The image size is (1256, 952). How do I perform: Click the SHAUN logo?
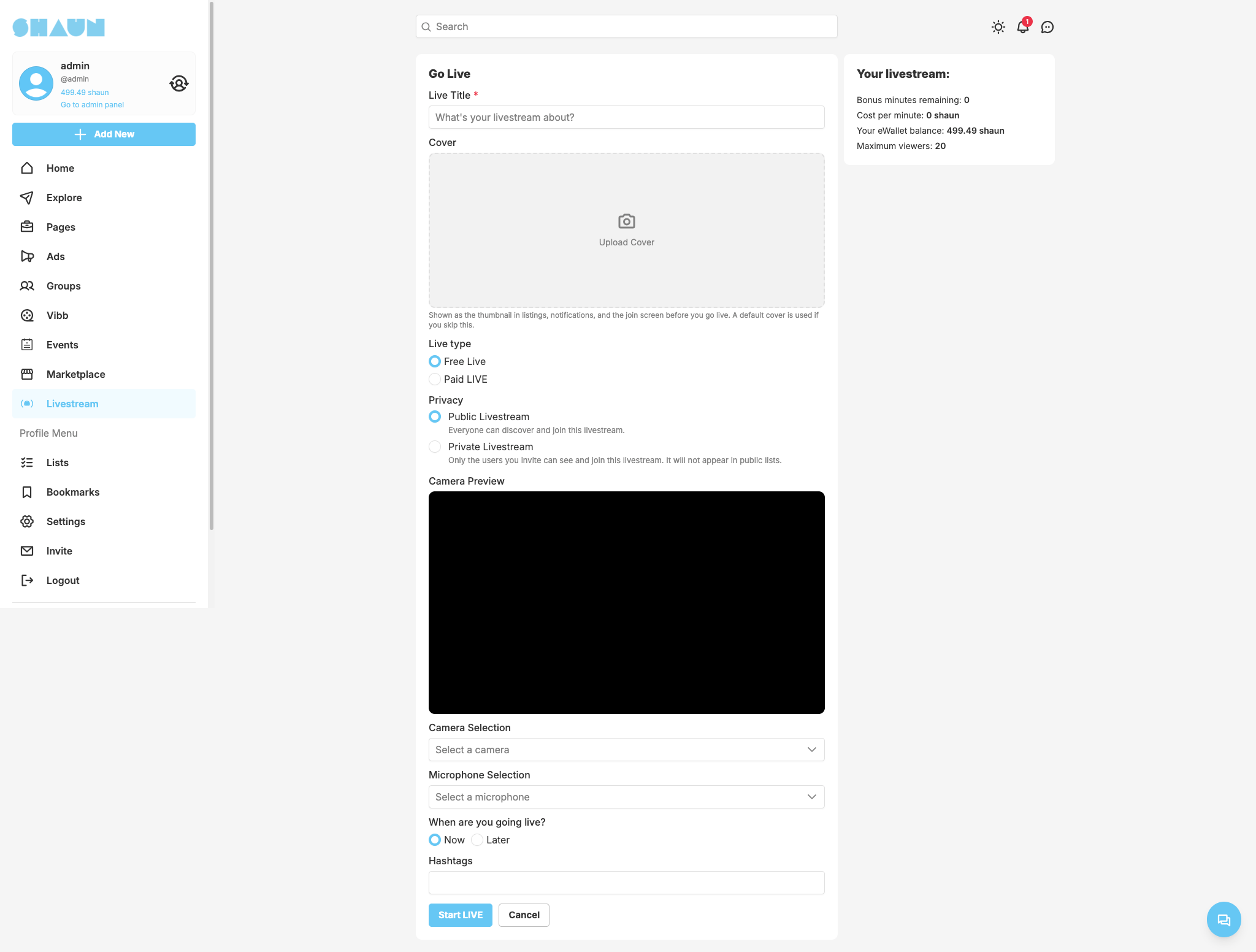click(x=59, y=28)
